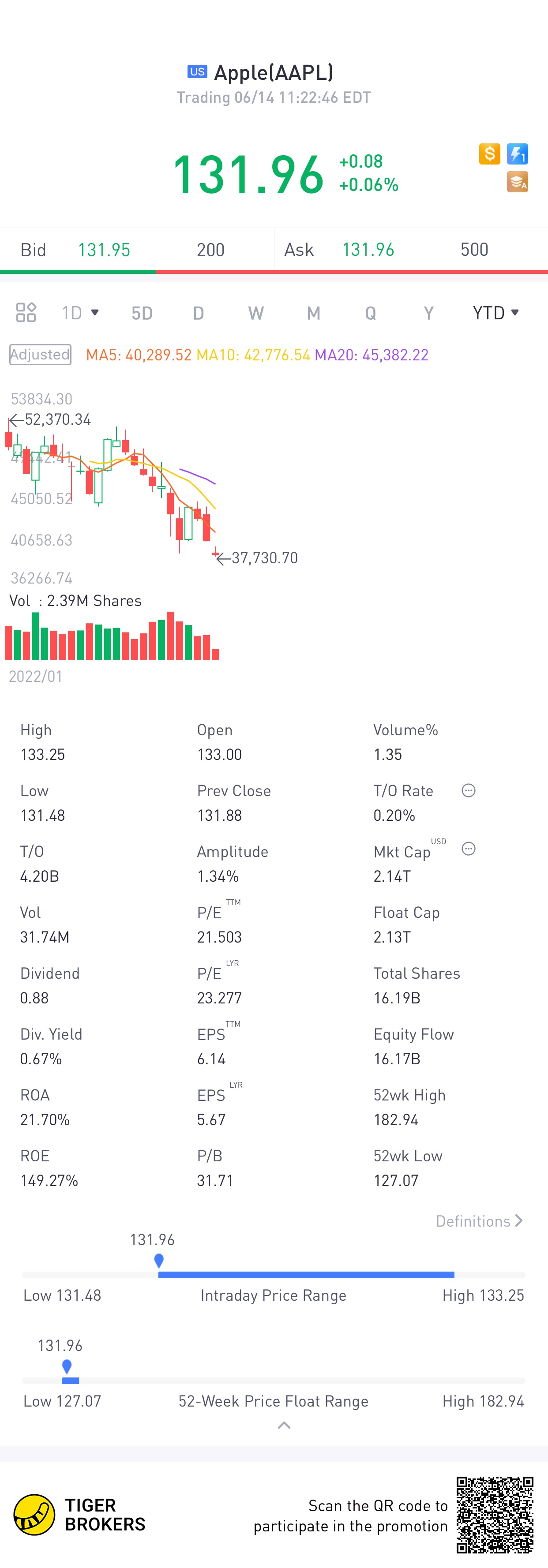Click the brown stacked layers icon
The height and width of the screenshot is (1568, 548).
517,182
